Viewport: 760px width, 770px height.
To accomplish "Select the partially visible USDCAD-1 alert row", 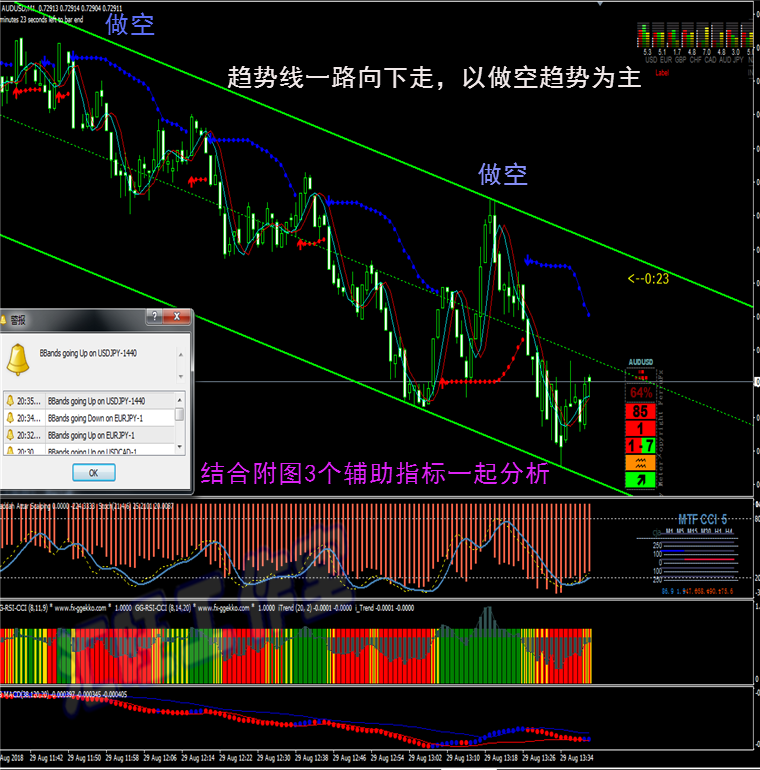I will (88, 450).
